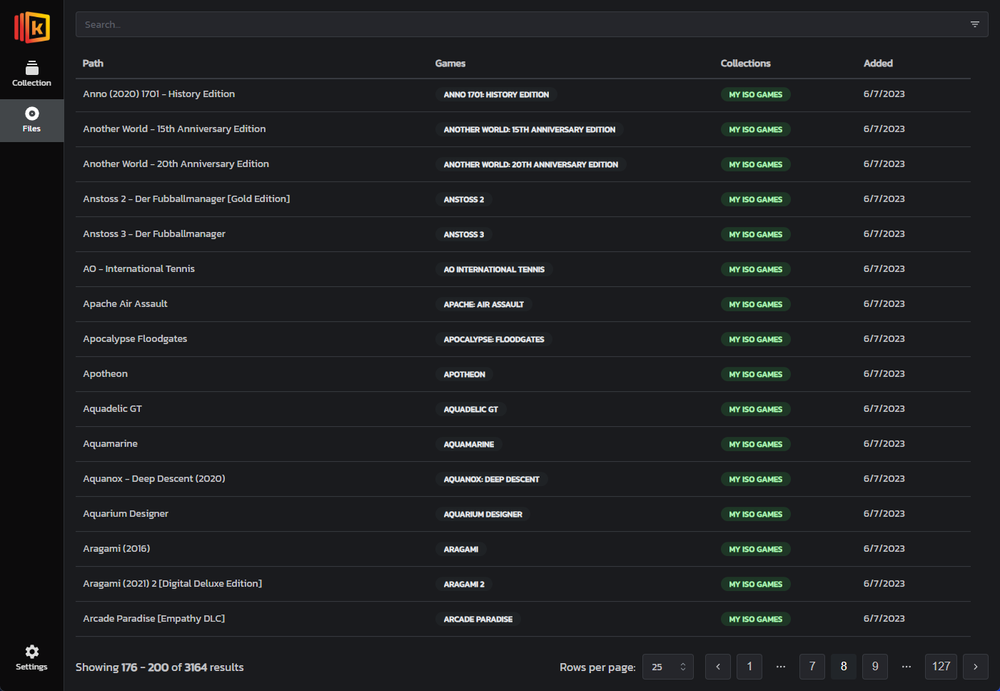The width and height of the screenshot is (1000, 691).
Task: Click the 6/7/2023 date in Aquadelic GT row
Action: (x=884, y=409)
